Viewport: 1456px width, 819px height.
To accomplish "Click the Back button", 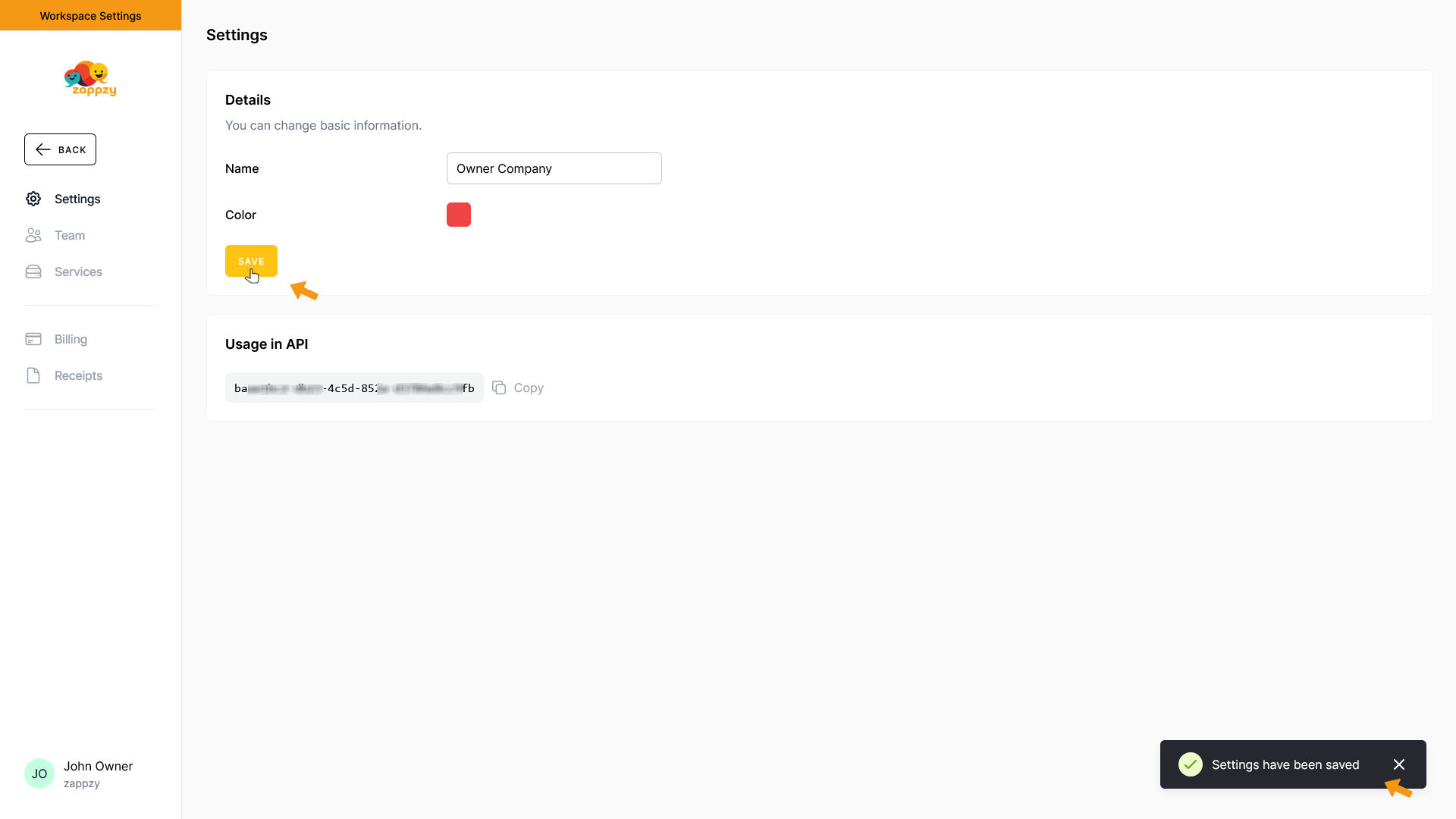I will (60, 149).
